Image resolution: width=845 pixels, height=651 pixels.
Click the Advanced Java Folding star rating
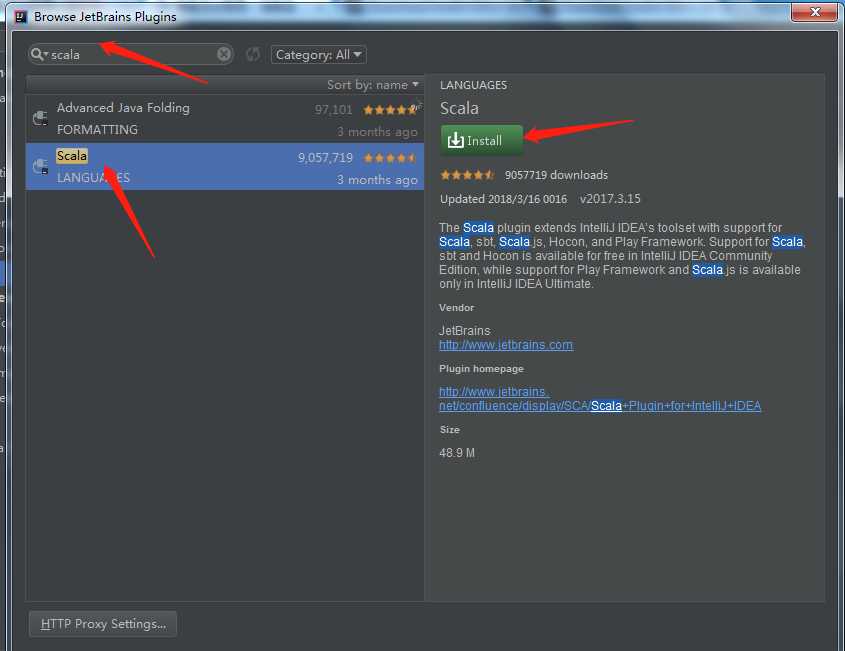coord(390,110)
